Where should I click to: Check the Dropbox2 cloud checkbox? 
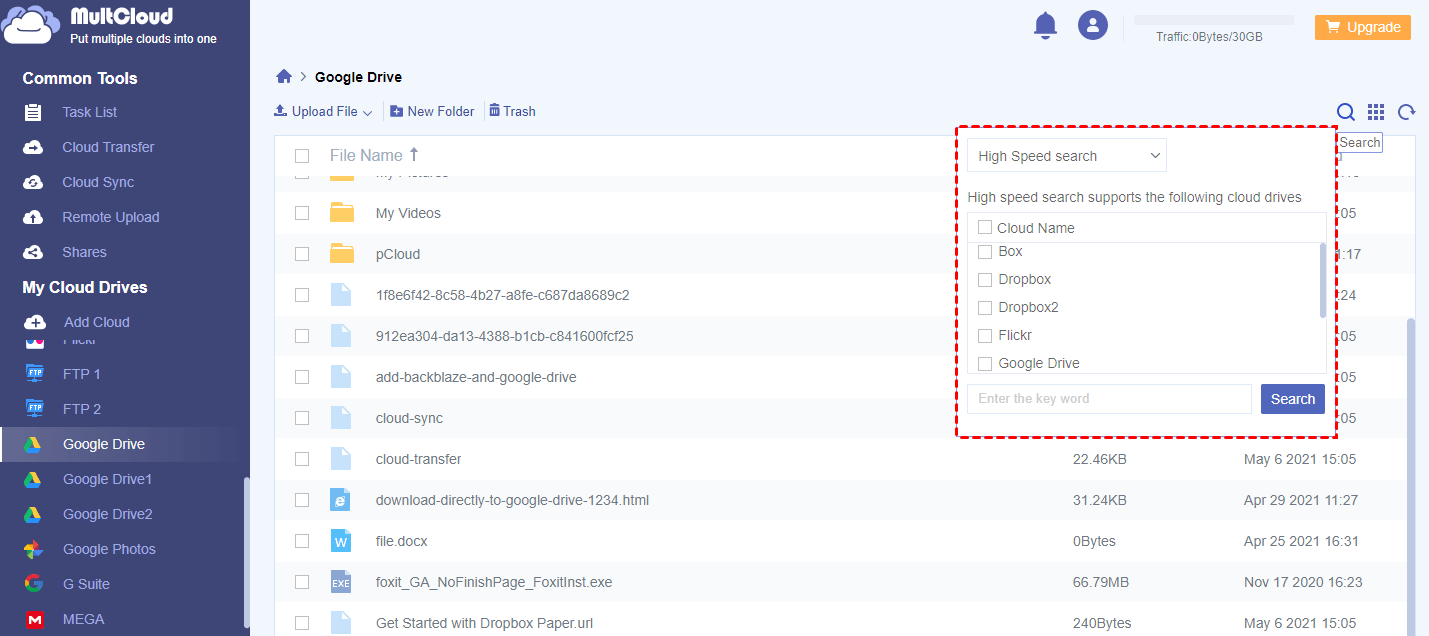[985, 307]
